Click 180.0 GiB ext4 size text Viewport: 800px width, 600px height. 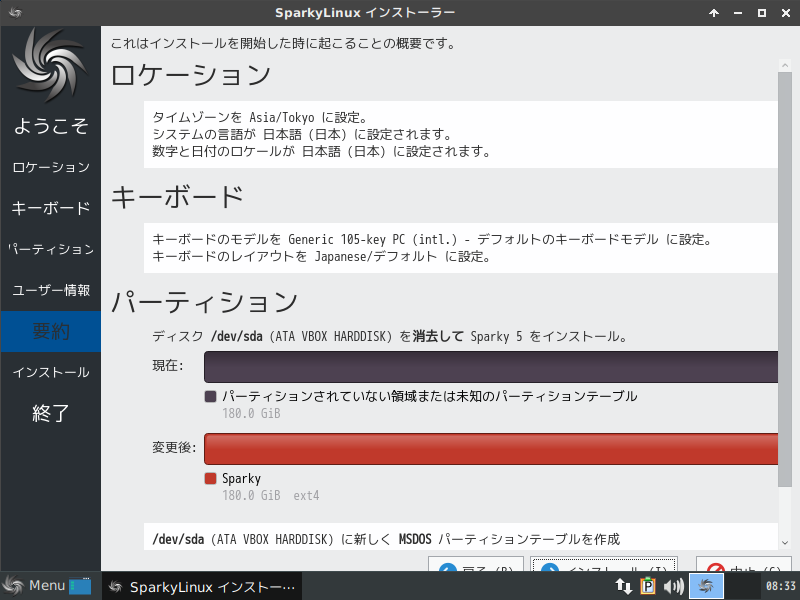point(270,495)
